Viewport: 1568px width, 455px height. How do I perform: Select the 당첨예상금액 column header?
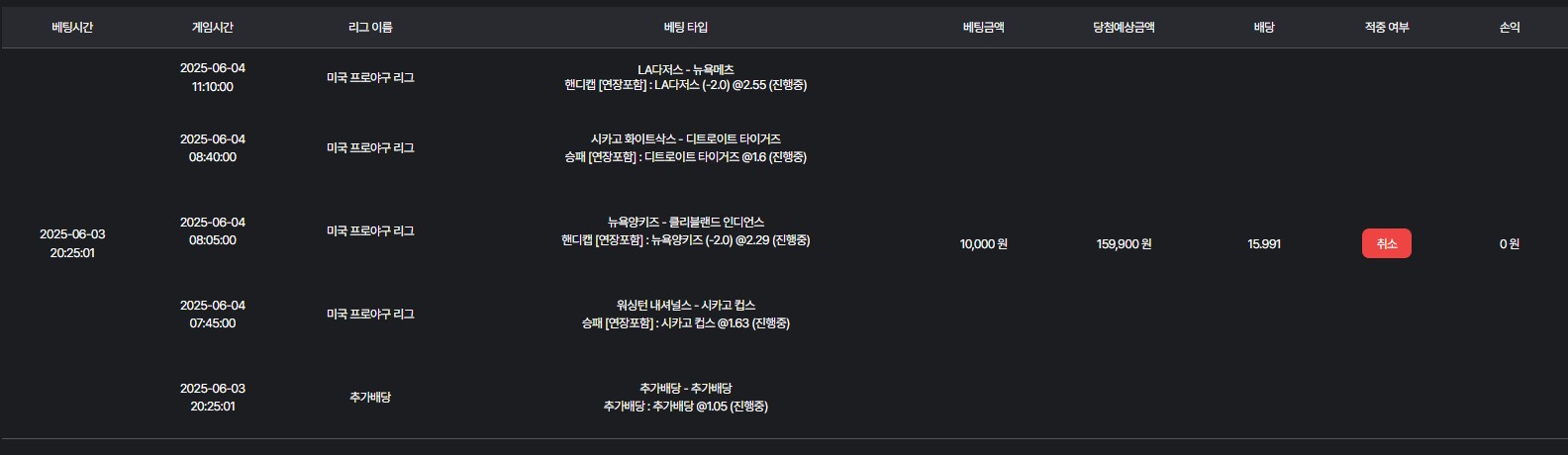coord(1124,28)
